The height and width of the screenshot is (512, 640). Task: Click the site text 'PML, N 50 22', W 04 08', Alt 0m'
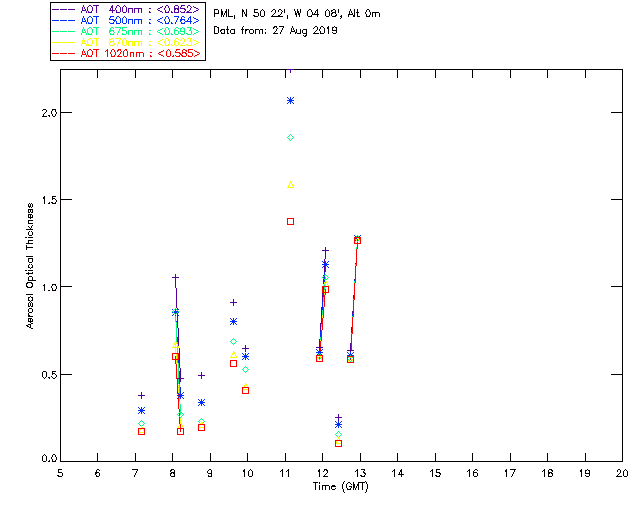tap(297, 14)
